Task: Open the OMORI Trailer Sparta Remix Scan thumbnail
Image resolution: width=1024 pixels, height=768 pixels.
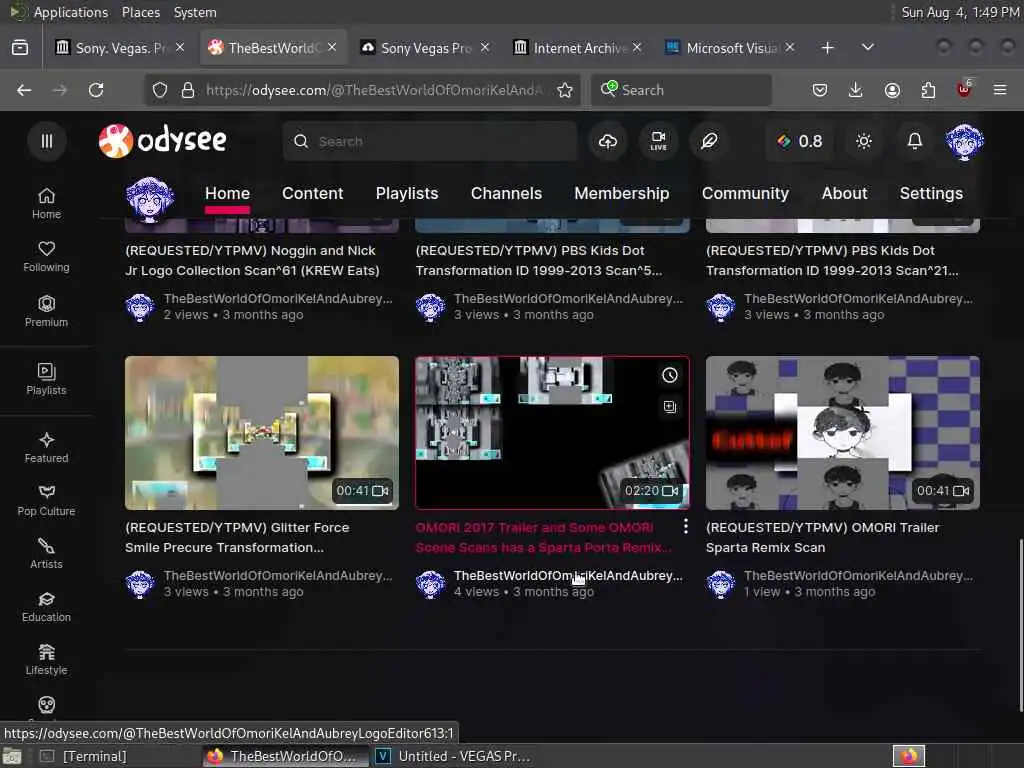Action: point(842,432)
